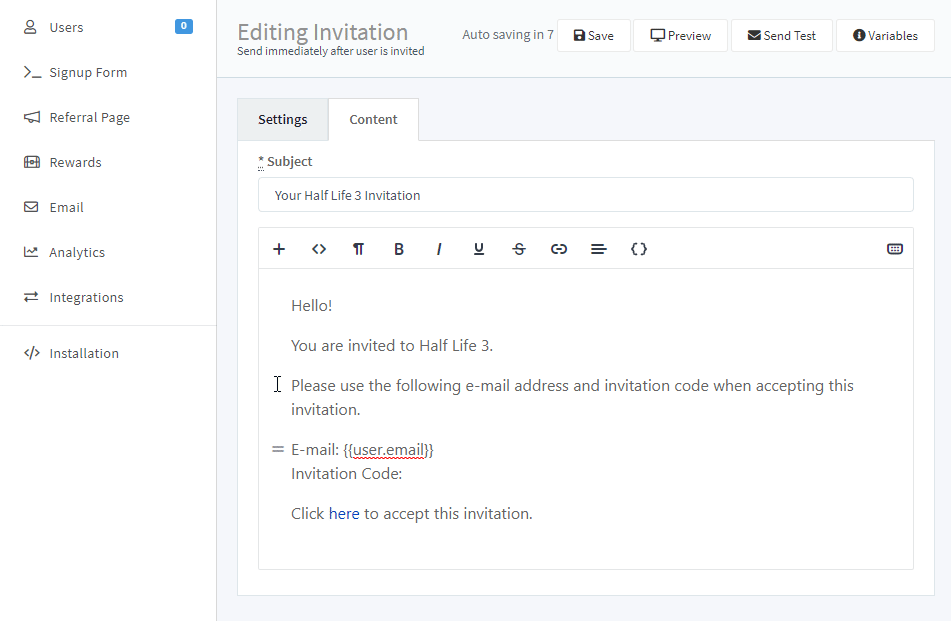
Task: Click the Referral Page megaphone icon
Action: coord(32,117)
